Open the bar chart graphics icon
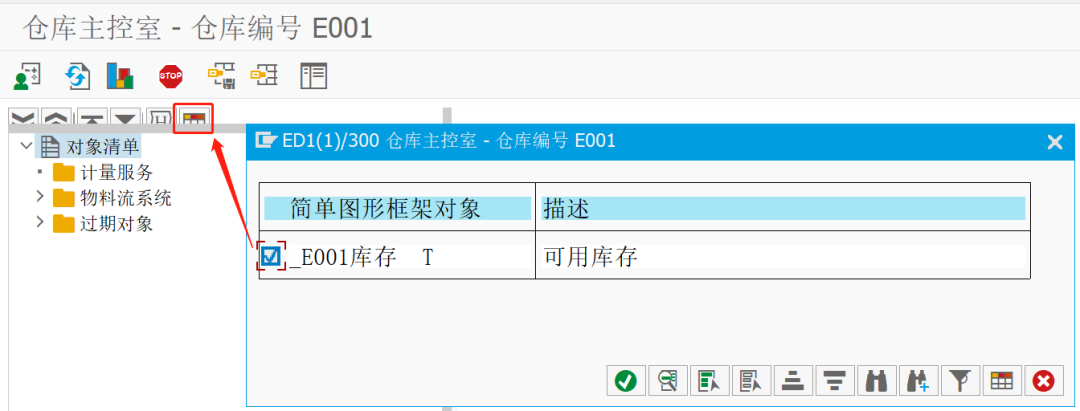The width and height of the screenshot is (1080, 411). (120, 76)
